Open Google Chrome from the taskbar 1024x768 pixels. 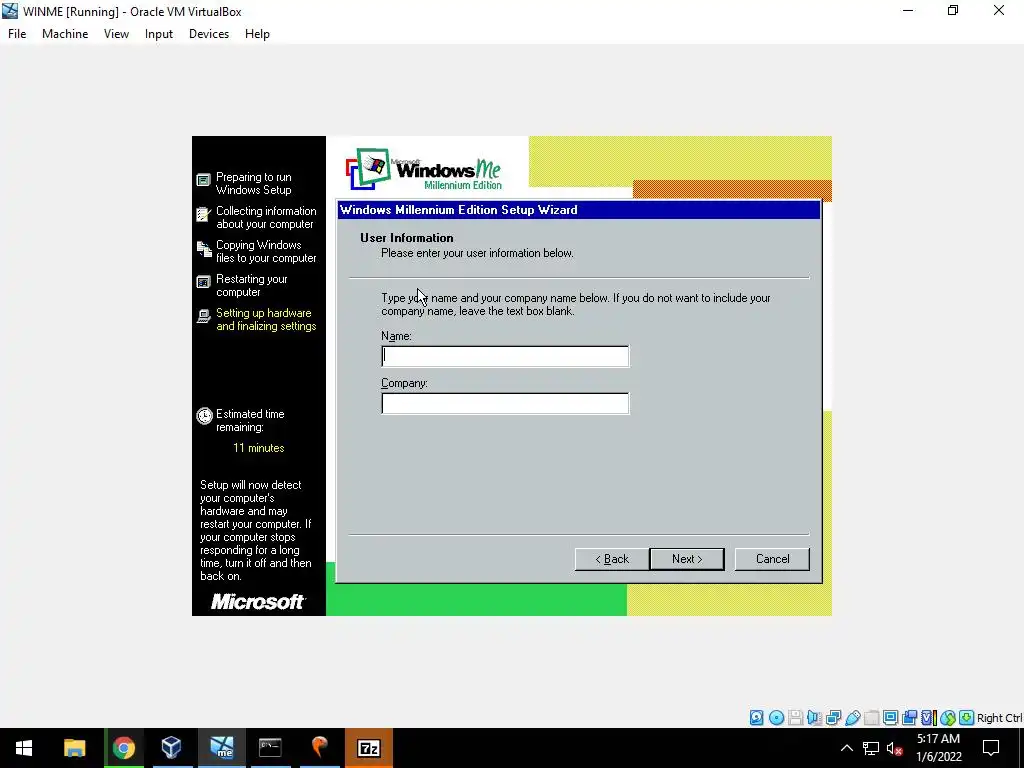pyautogui.click(x=123, y=748)
